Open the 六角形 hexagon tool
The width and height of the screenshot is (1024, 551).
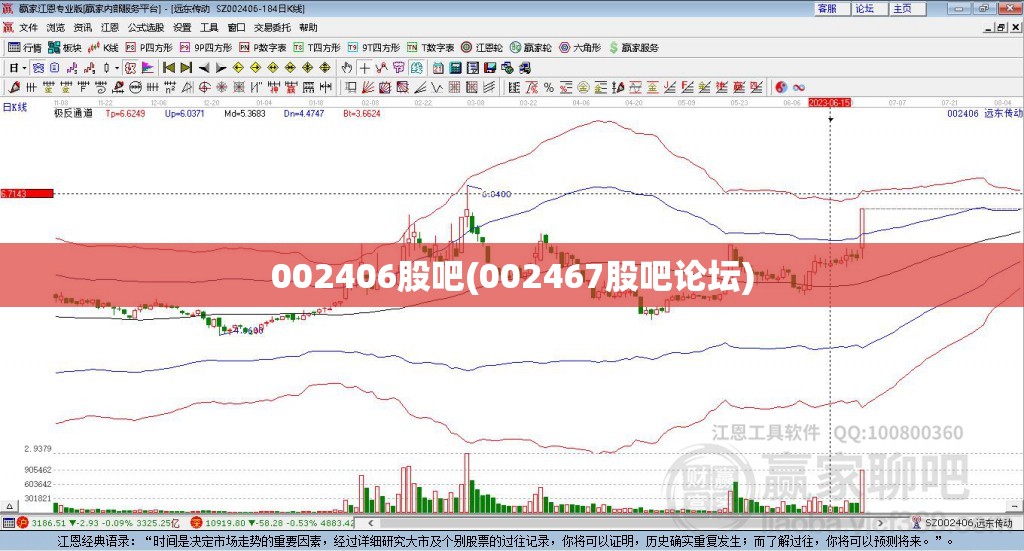580,48
